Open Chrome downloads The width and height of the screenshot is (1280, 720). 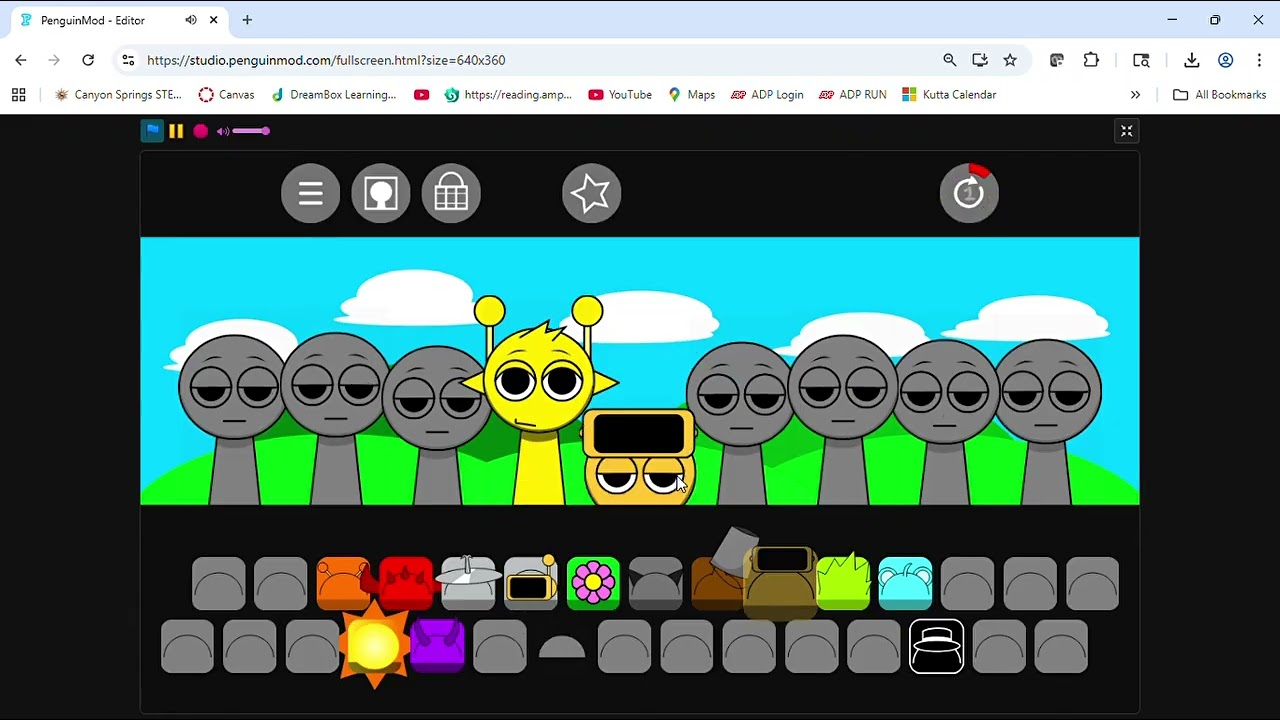point(1191,60)
